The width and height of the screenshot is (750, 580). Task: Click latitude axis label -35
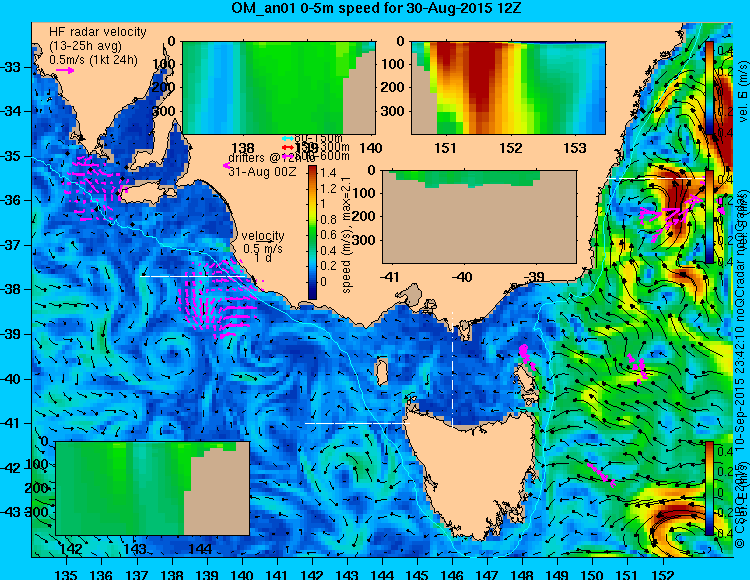pos(11,156)
